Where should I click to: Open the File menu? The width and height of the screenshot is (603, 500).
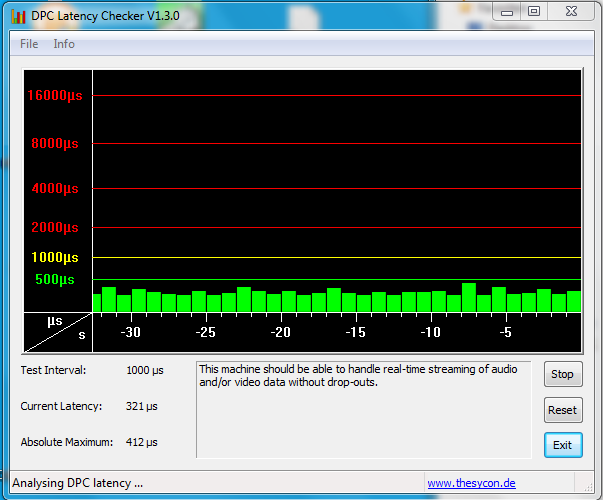(29, 44)
